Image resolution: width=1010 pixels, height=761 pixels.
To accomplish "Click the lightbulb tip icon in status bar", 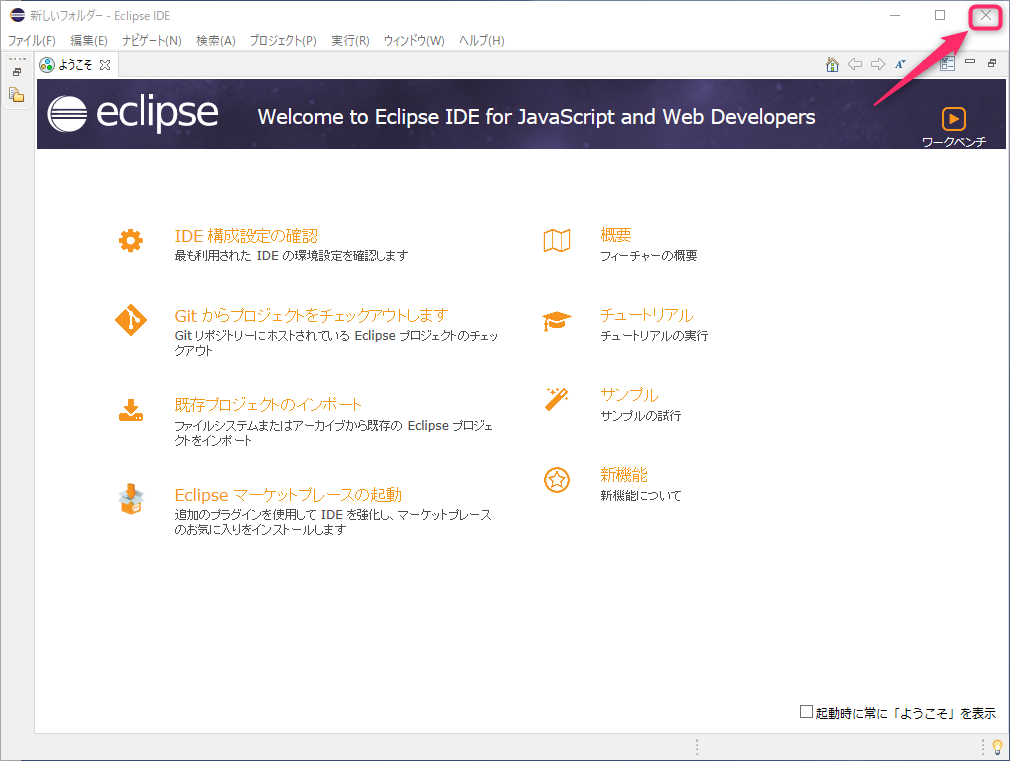I will (x=997, y=747).
